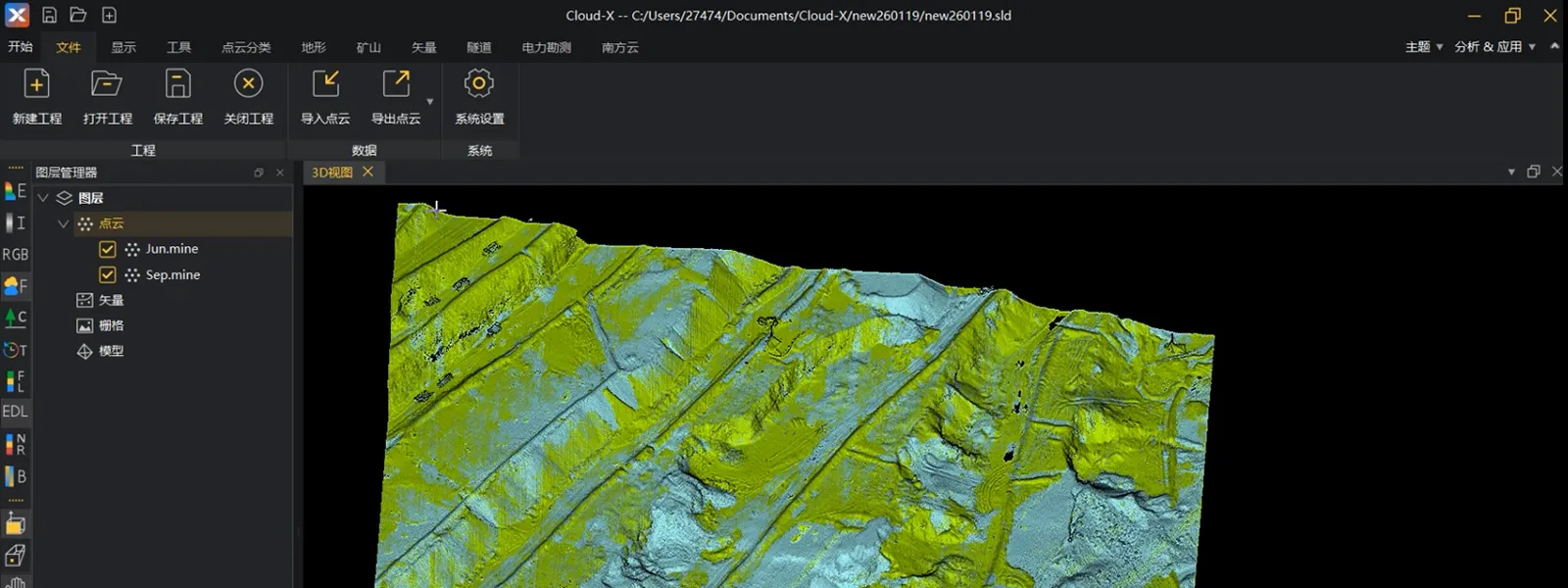The image size is (1568, 588).
Task: Click the quick-access new file icon in title bar
Action: click(x=109, y=15)
